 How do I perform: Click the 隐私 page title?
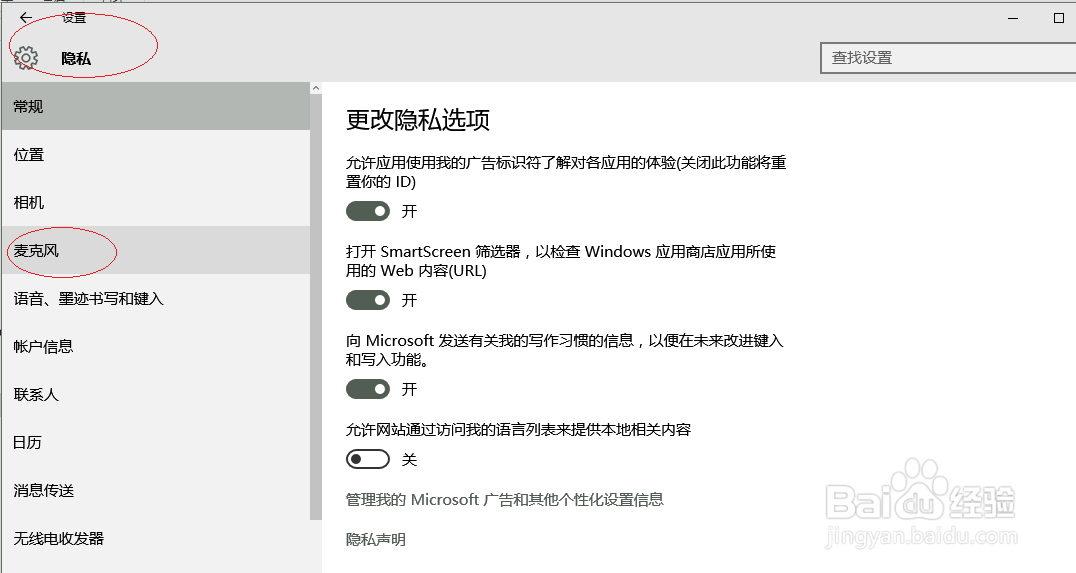tap(76, 58)
